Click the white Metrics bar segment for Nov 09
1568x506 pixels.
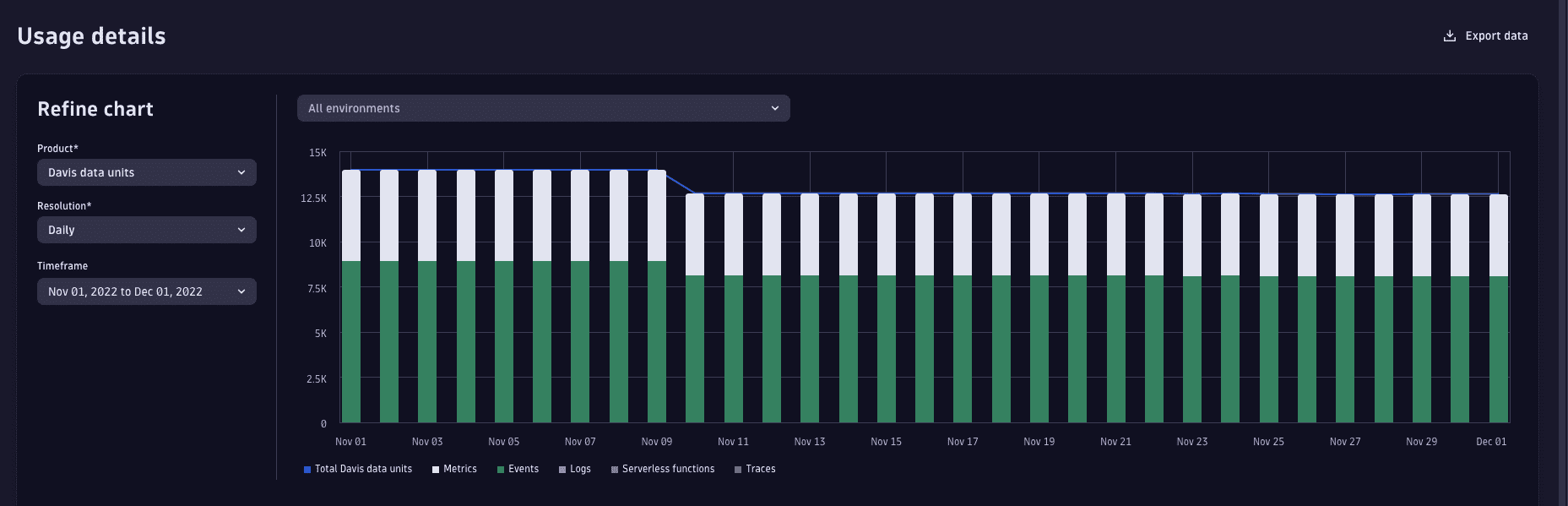(x=657, y=215)
